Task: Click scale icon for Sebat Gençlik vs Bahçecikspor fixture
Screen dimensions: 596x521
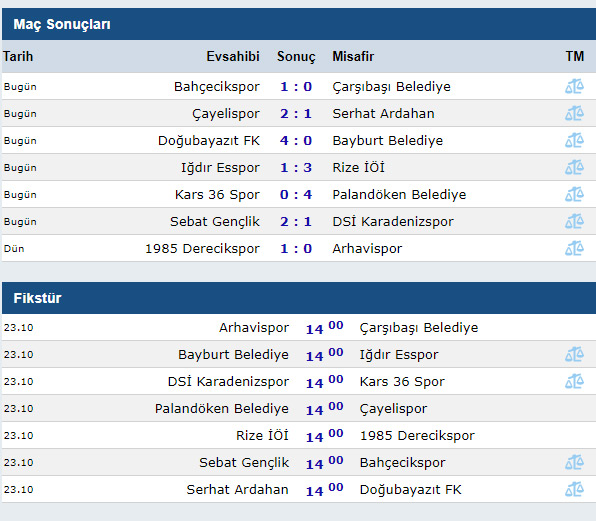Action: click(574, 462)
